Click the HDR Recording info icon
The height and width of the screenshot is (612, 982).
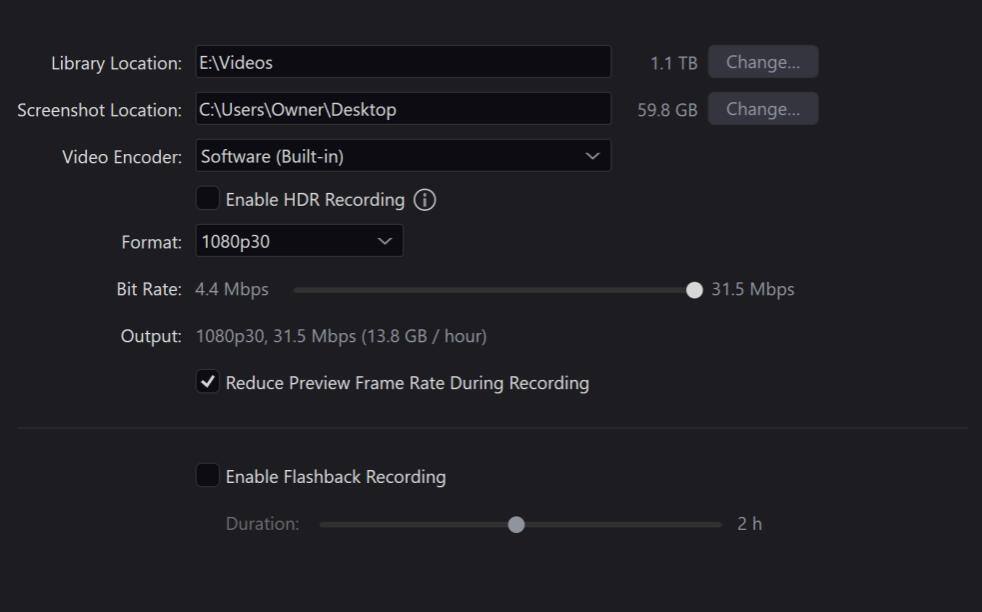click(425, 200)
